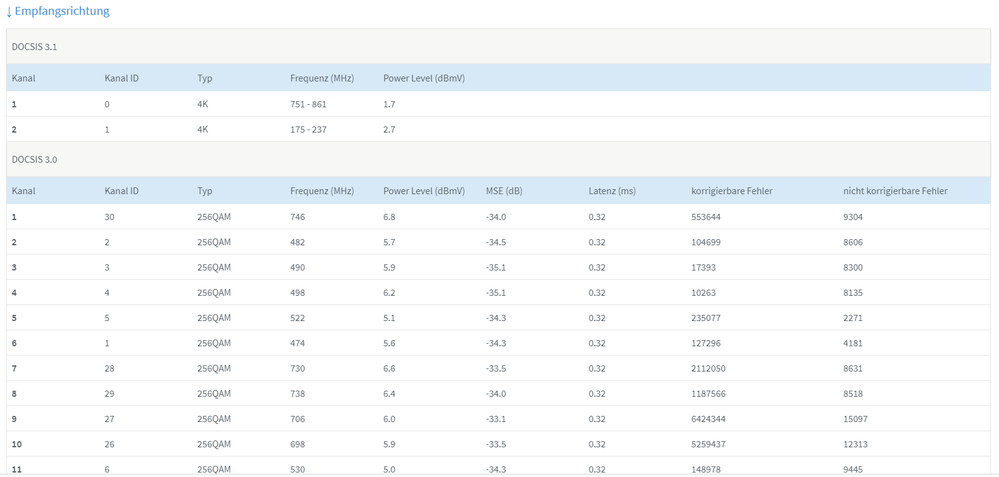The image size is (999, 477).
Task: Select MSE value -34.5
Action: coord(496,243)
